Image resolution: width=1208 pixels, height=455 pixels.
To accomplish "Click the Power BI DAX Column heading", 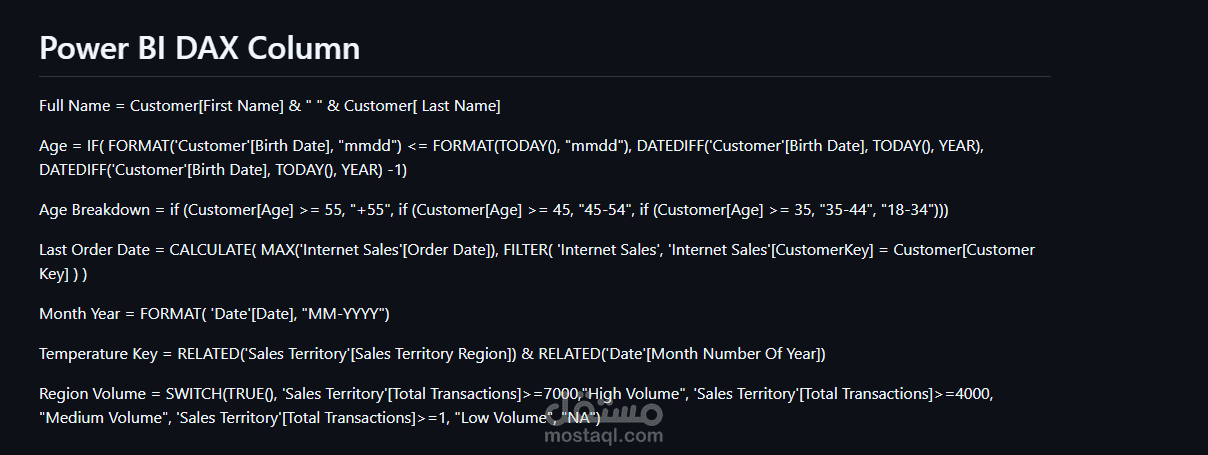I will tap(199, 48).
